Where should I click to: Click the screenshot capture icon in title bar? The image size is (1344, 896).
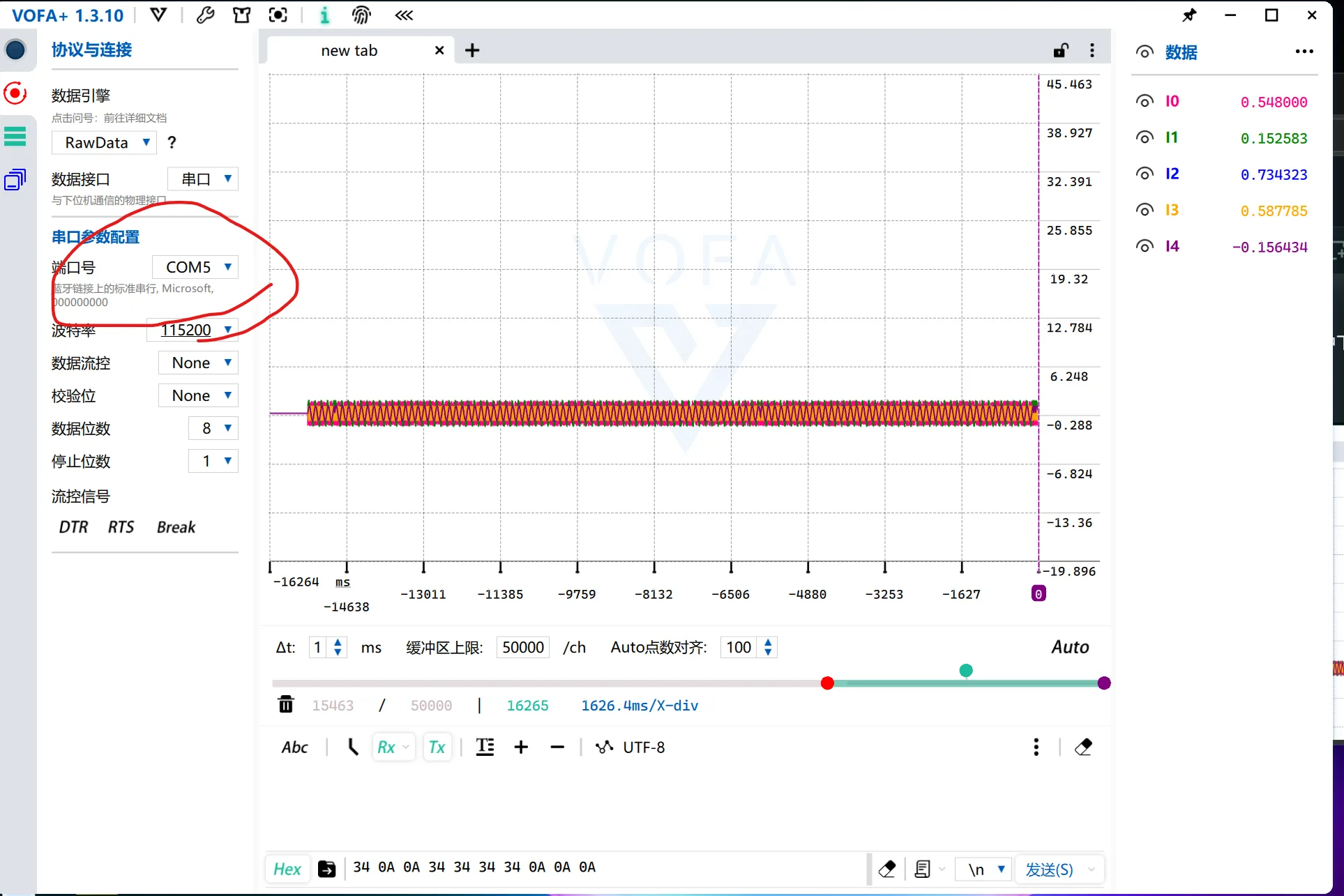point(278,15)
